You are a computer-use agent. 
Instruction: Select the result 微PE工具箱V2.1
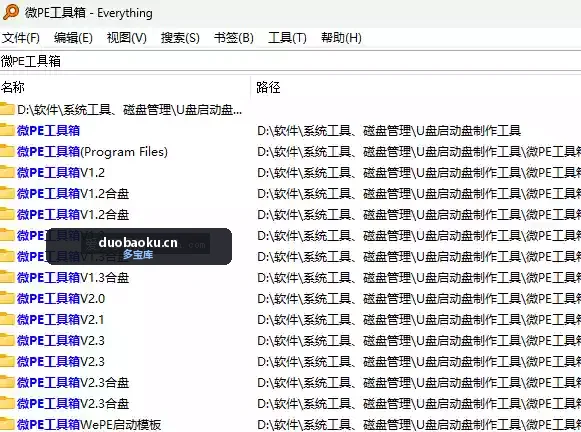60,320
